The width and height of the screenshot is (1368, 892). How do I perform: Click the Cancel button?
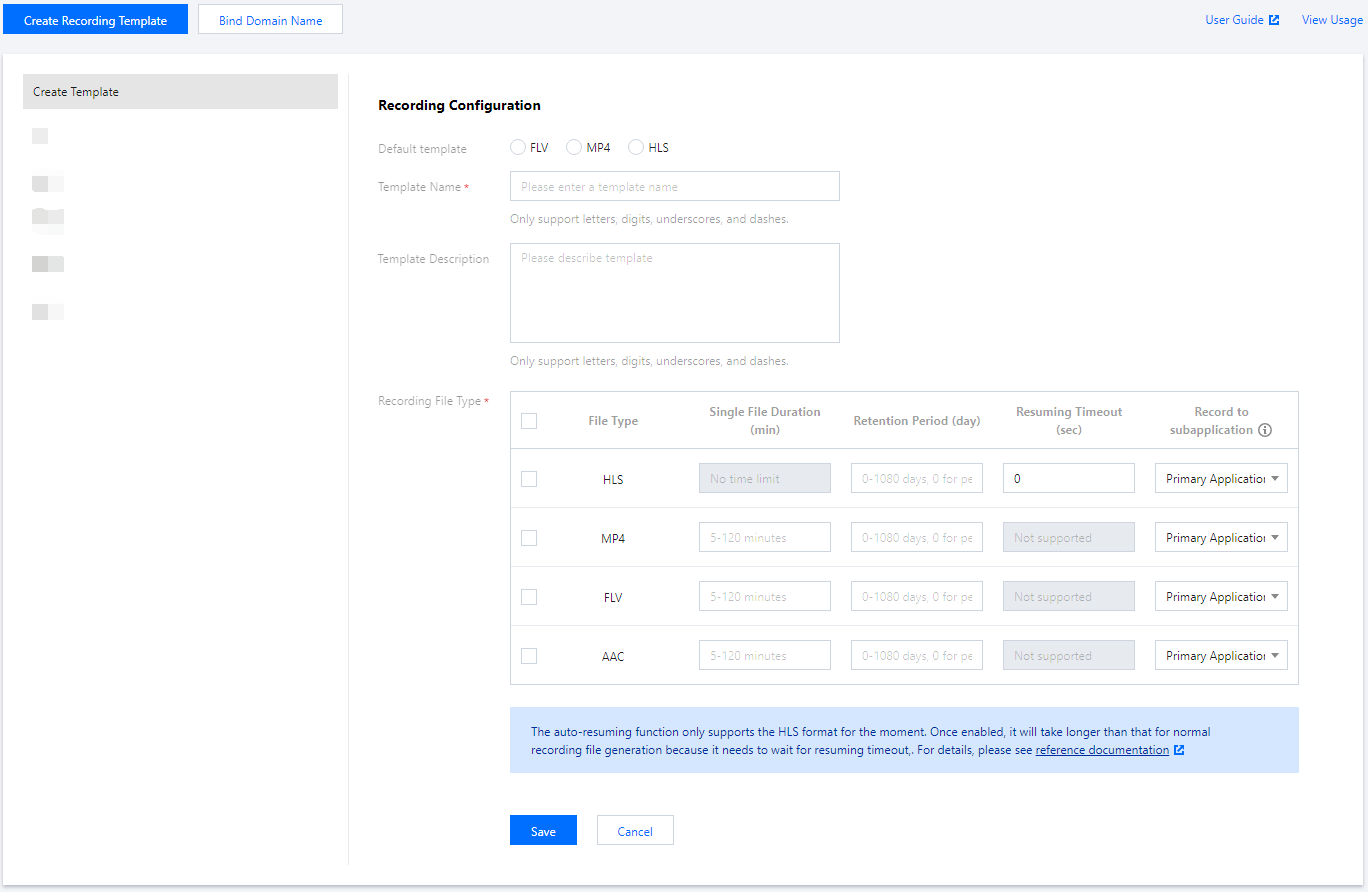click(x=635, y=830)
